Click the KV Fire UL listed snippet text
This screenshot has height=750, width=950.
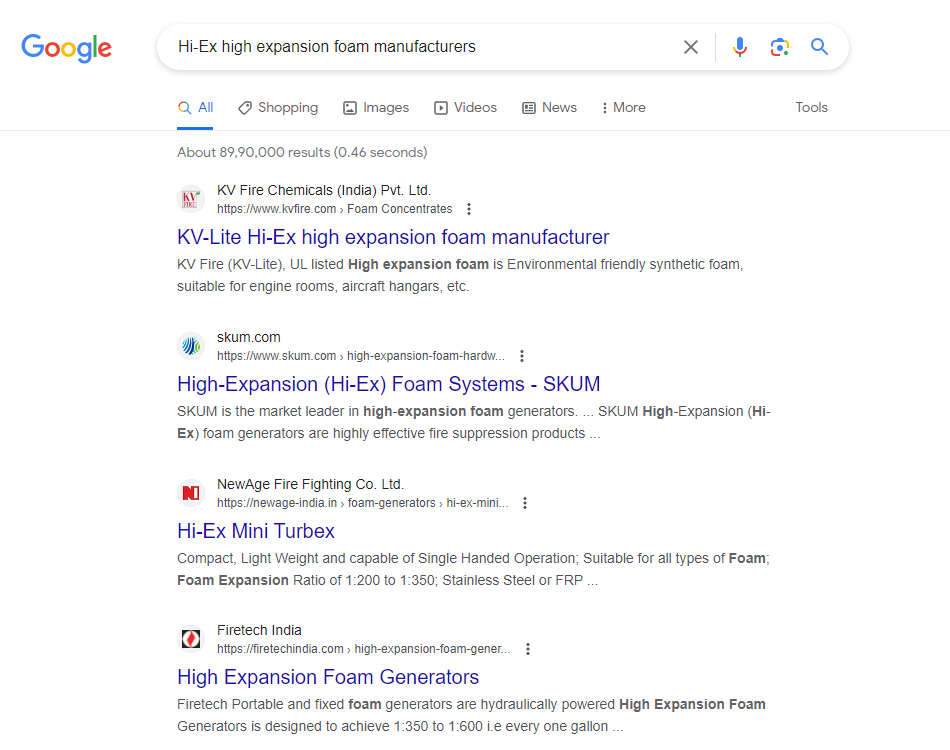coord(460,276)
